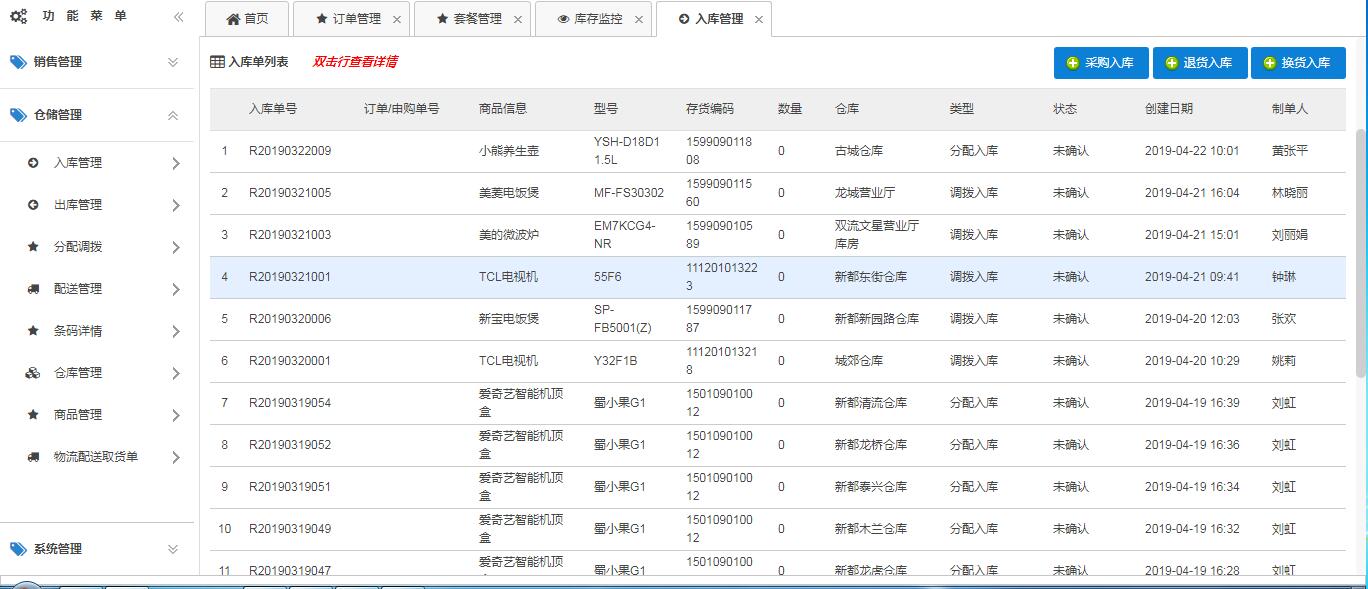Image resolution: width=1368 pixels, height=589 pixels.
Task: Select row with 入库单号 R20190321005
Action: pyautogui.click(x=289, y=193)
